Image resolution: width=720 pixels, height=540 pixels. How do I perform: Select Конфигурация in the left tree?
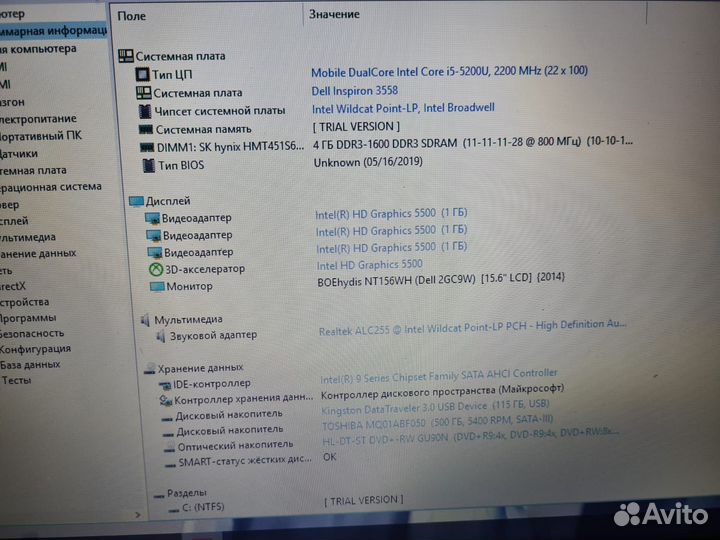(35, 349)
